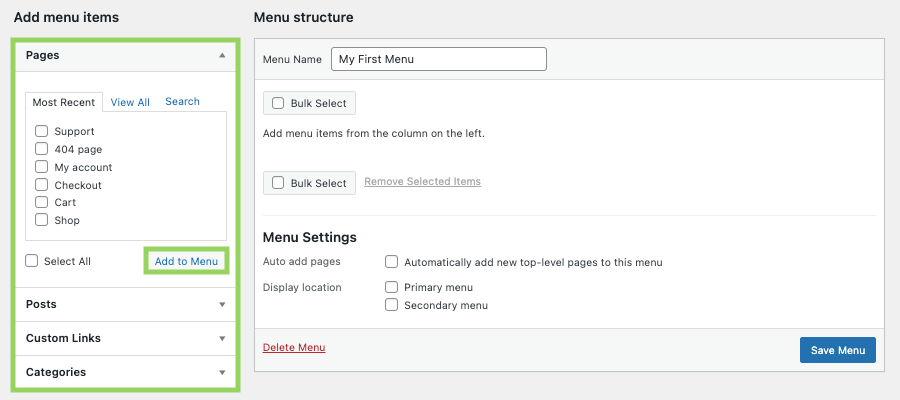
Task: Expand the Categories section
Action: click(222, 372)
